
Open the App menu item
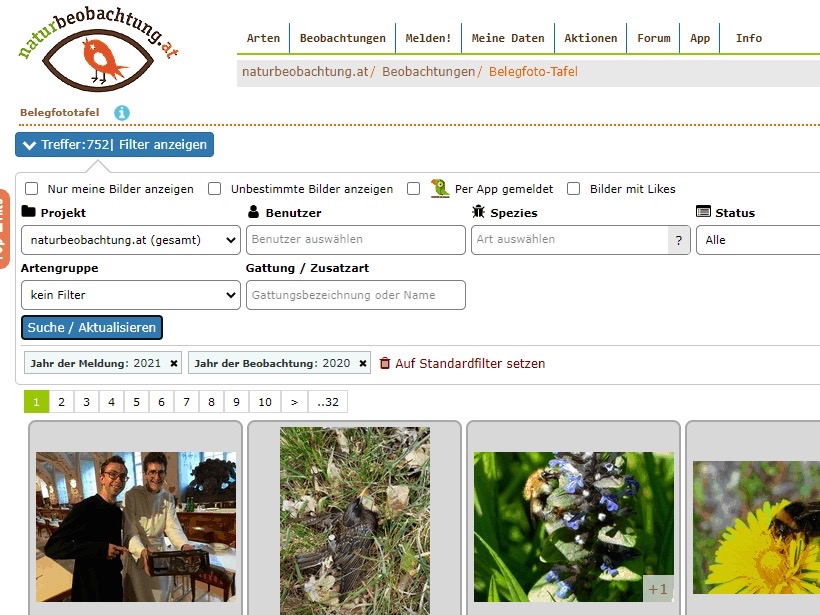coord(700,38)
